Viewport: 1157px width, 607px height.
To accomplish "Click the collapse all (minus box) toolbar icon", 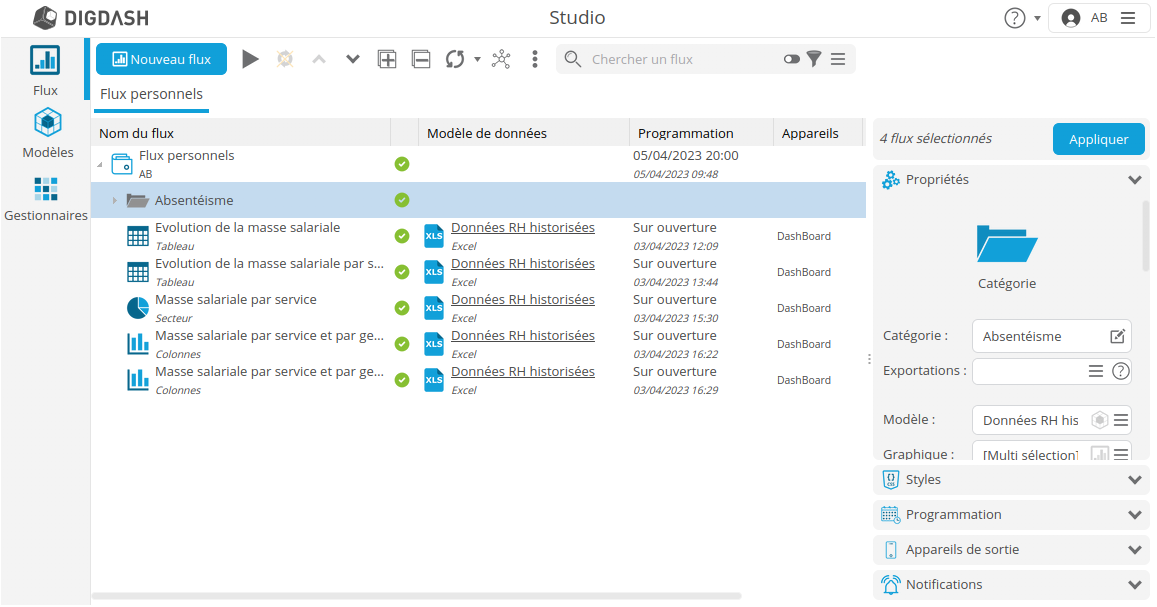I will (x=421, y=59).
